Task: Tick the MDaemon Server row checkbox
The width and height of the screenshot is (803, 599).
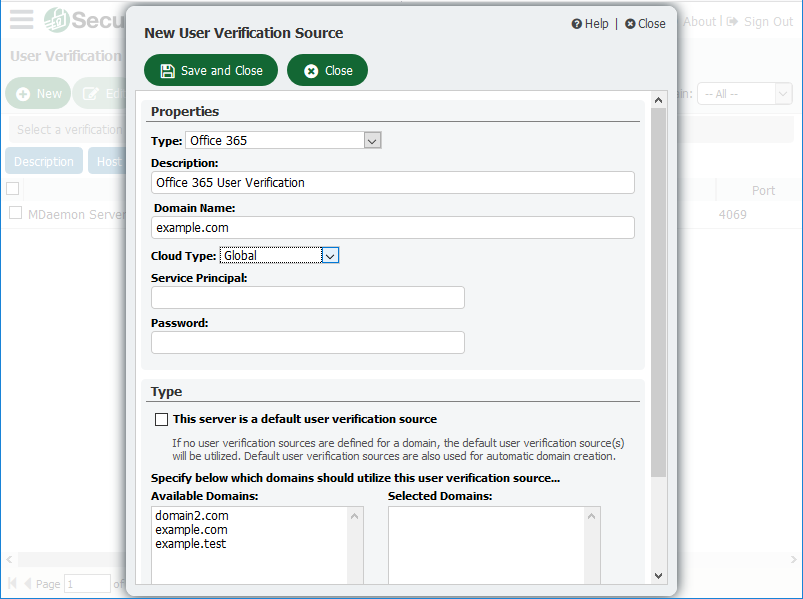Action: [16, 212]
